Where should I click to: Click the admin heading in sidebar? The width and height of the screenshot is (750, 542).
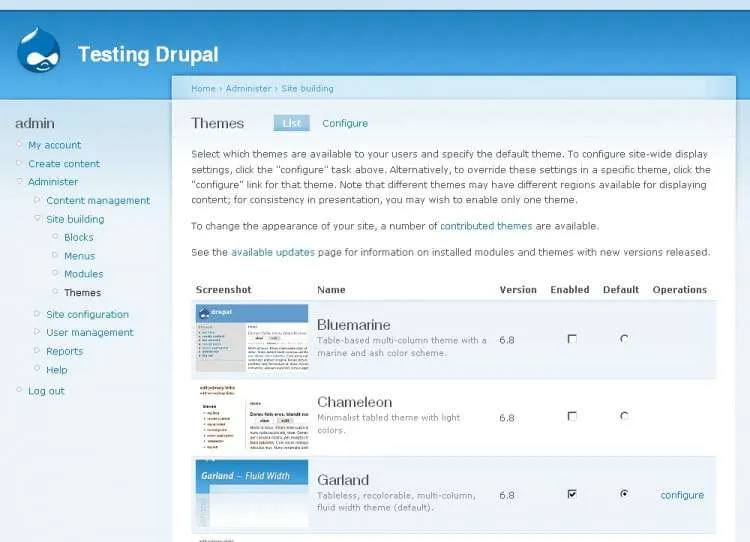(x=35, y=123)
